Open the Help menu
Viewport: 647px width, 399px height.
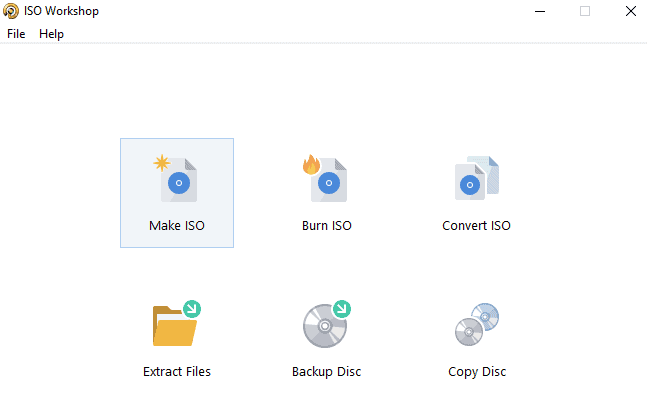point(51,34)
